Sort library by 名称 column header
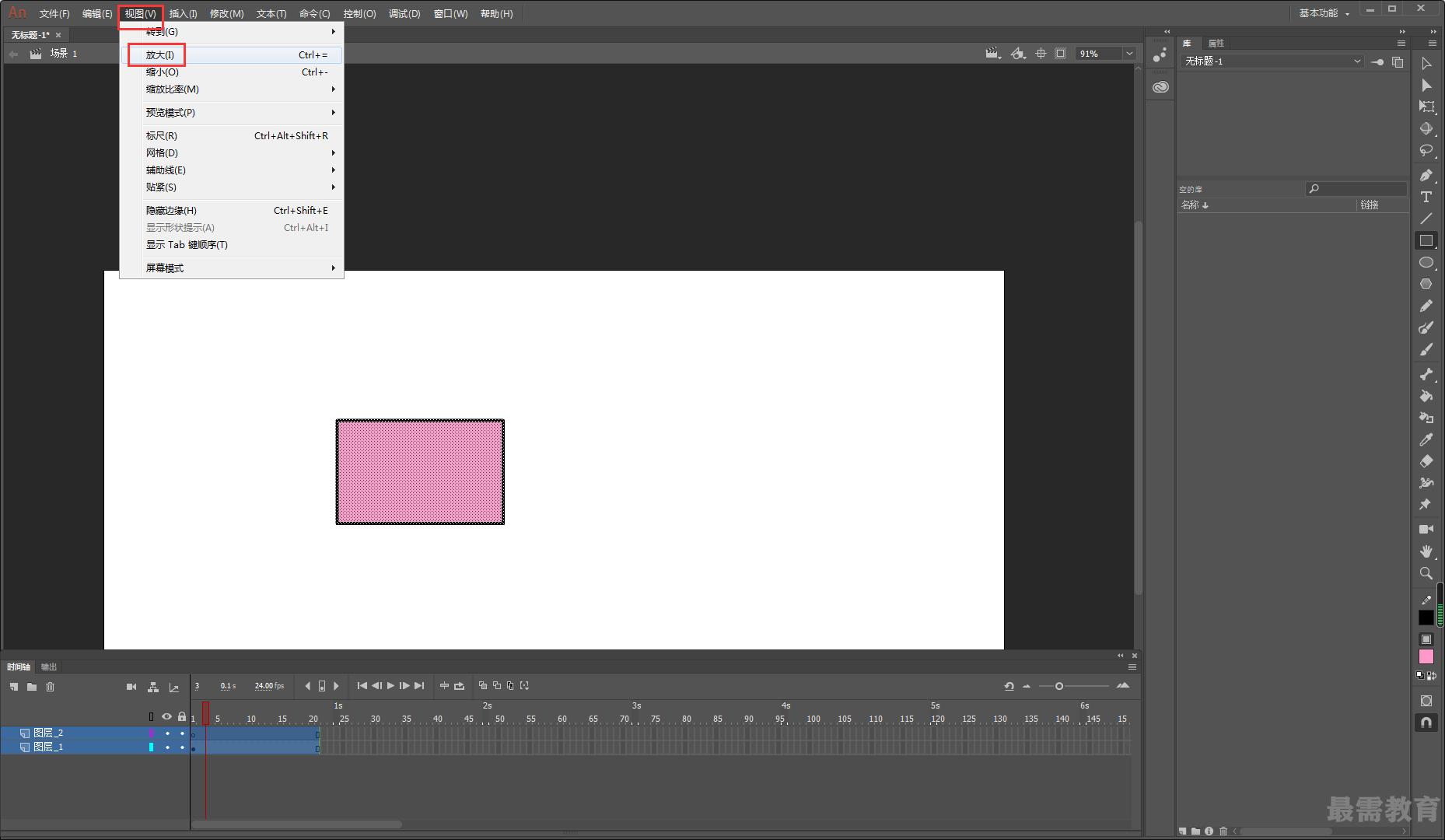This screenshot has width=1445, height=840. (x=1267, y=205)
